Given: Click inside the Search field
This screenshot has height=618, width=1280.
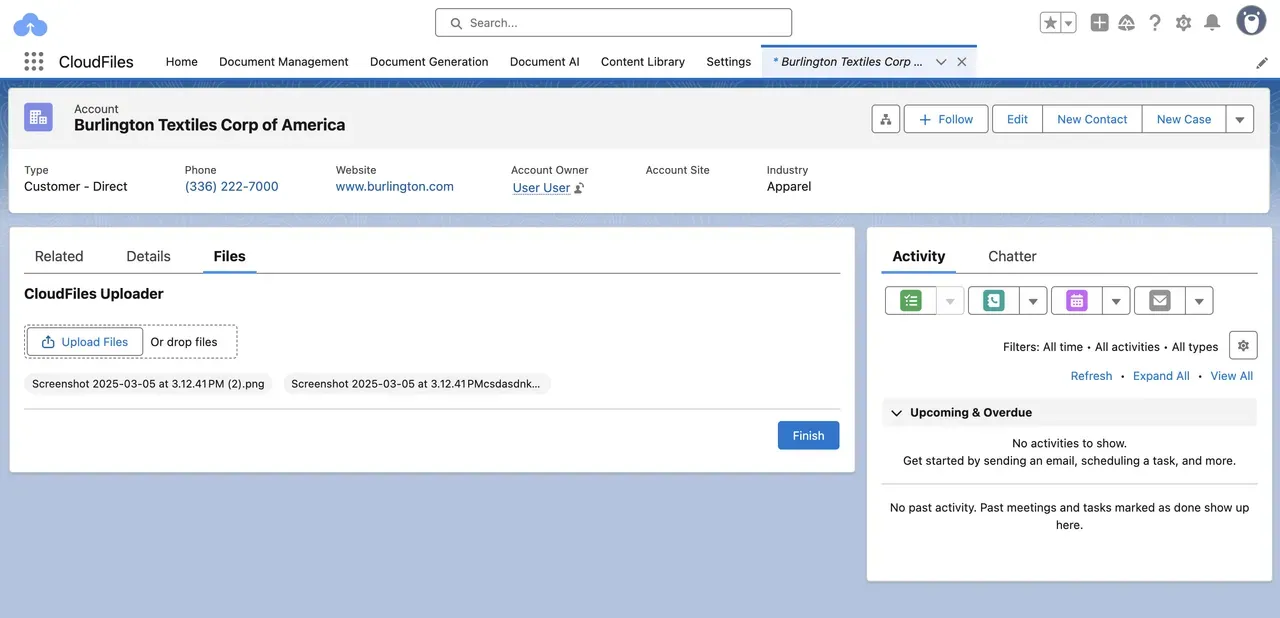Looking at the screenshot, I should (613, 22).
